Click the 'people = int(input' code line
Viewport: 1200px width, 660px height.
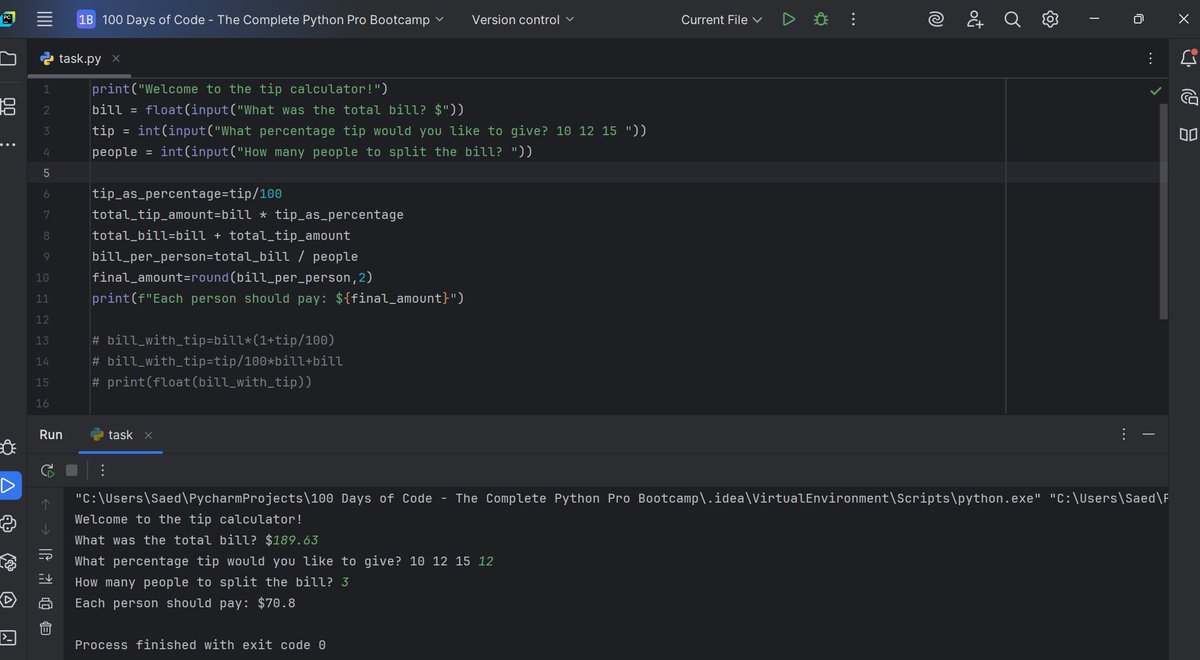coord(312,152)
